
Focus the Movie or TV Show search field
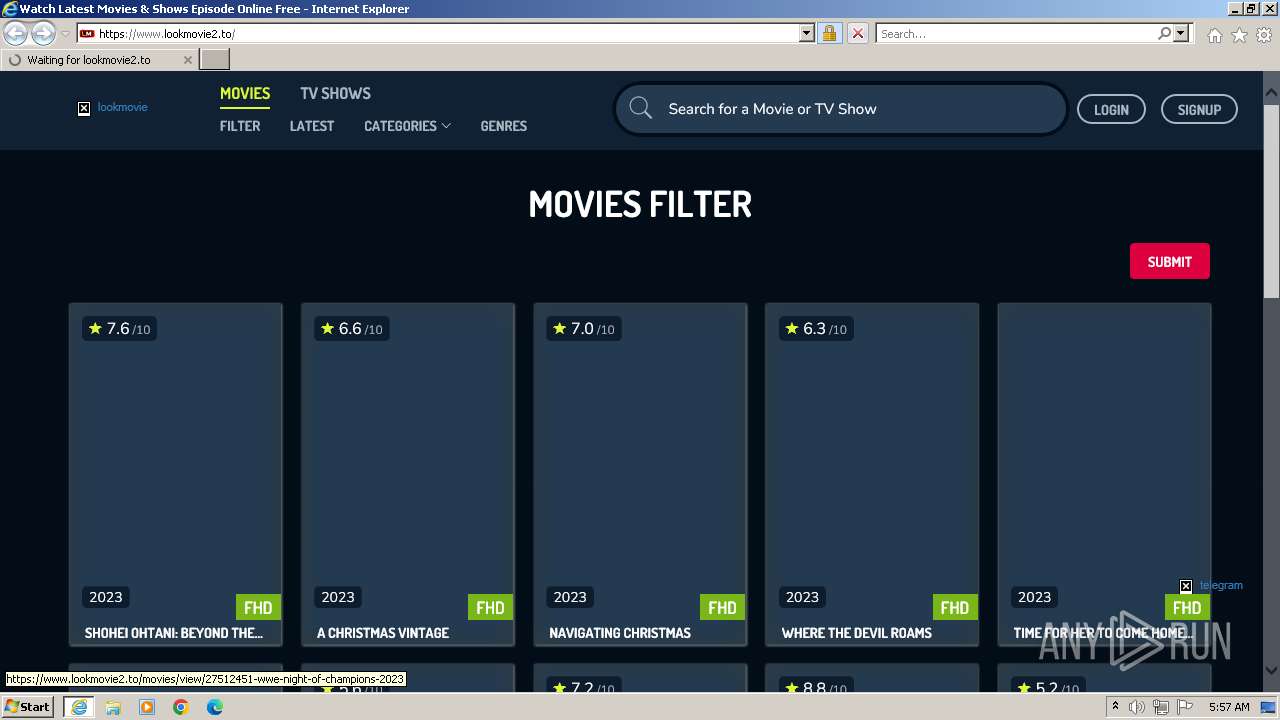pyautogui.click(x=840, y=108)
